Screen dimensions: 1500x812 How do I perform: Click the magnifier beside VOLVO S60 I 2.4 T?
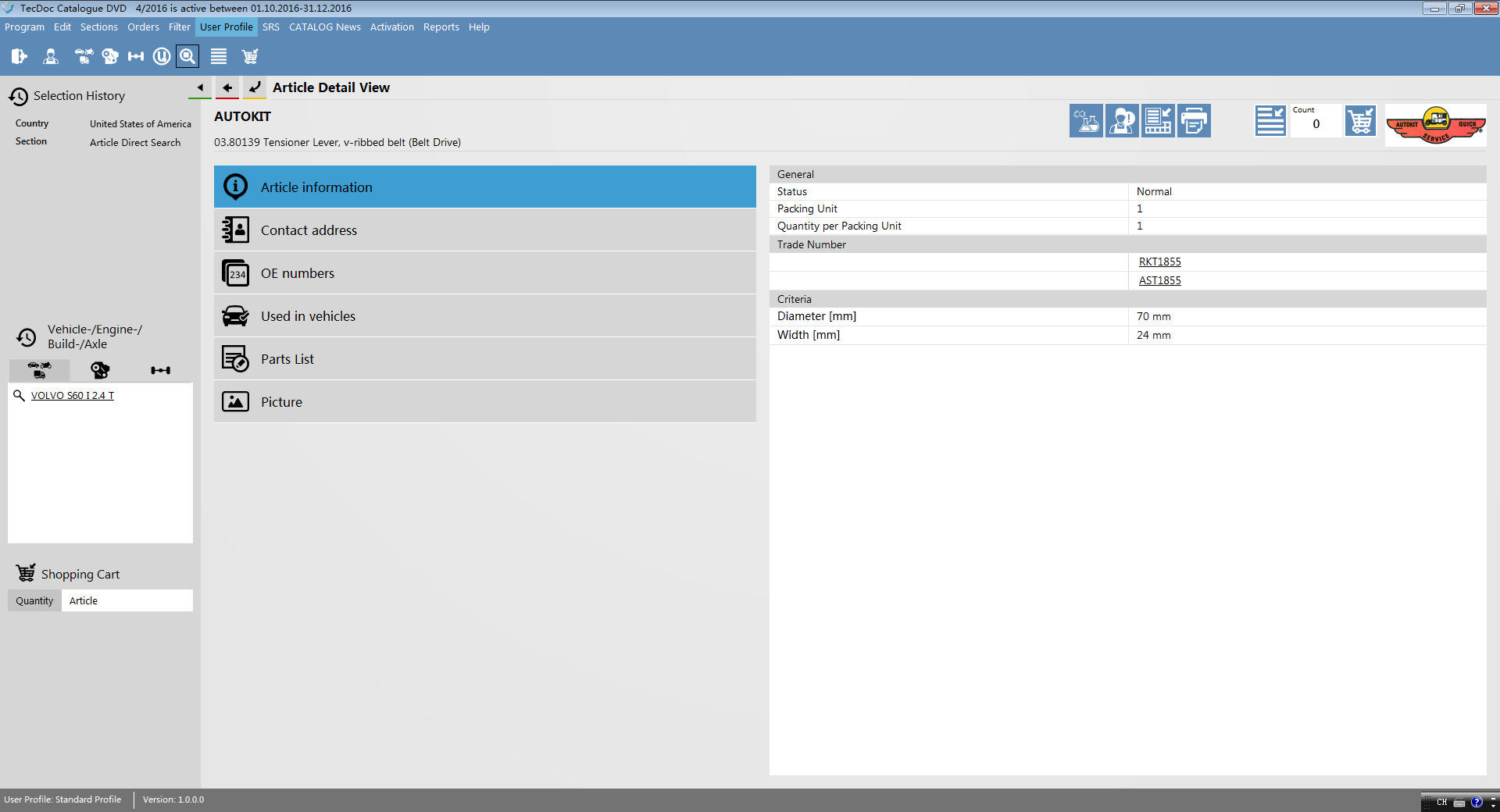[20, 395]
